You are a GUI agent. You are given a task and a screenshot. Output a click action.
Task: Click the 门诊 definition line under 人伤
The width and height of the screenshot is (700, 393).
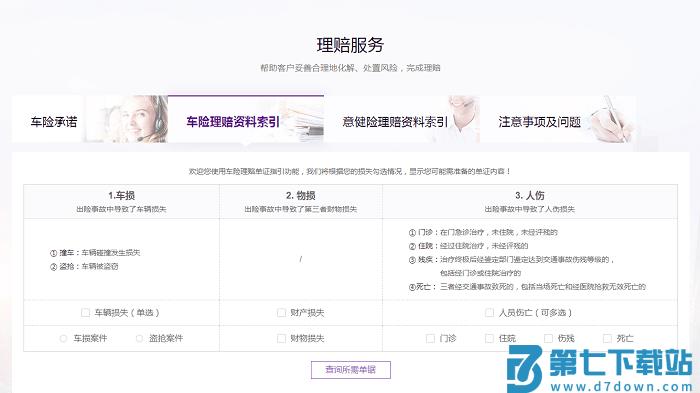[483, 232]
